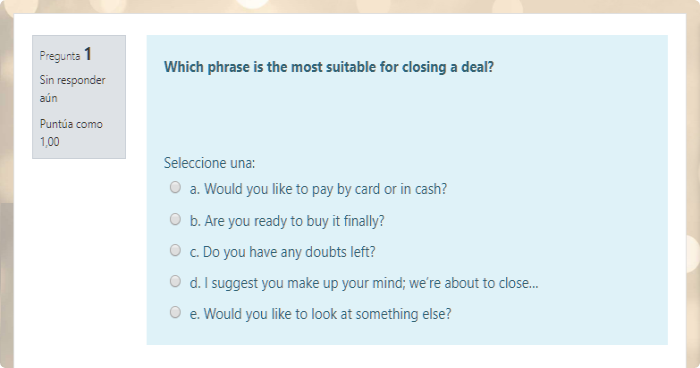Click the 'Pregunta 1' question number label

pos(66,54)
